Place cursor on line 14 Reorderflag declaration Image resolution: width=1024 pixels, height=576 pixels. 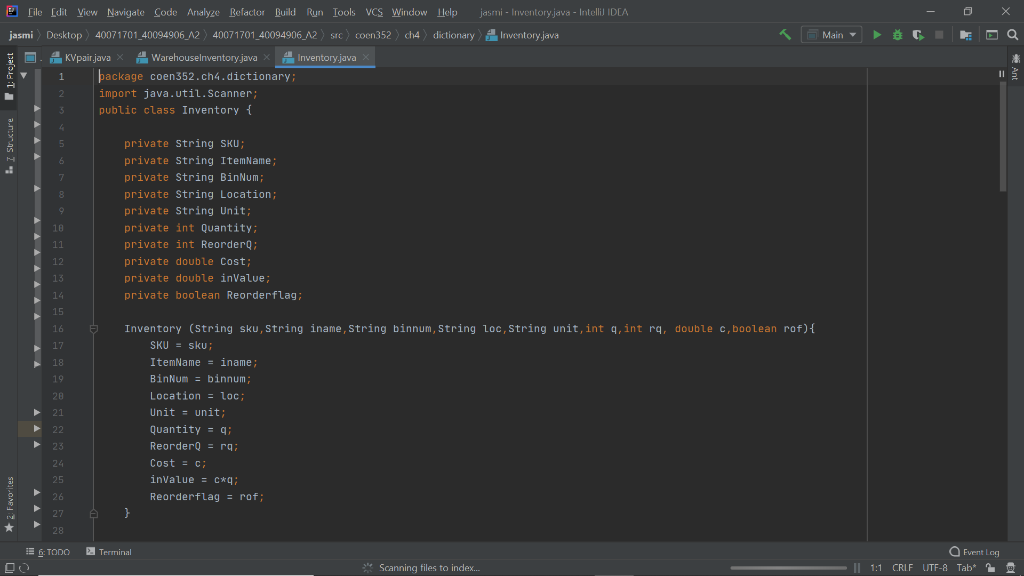tap(213, 295)
